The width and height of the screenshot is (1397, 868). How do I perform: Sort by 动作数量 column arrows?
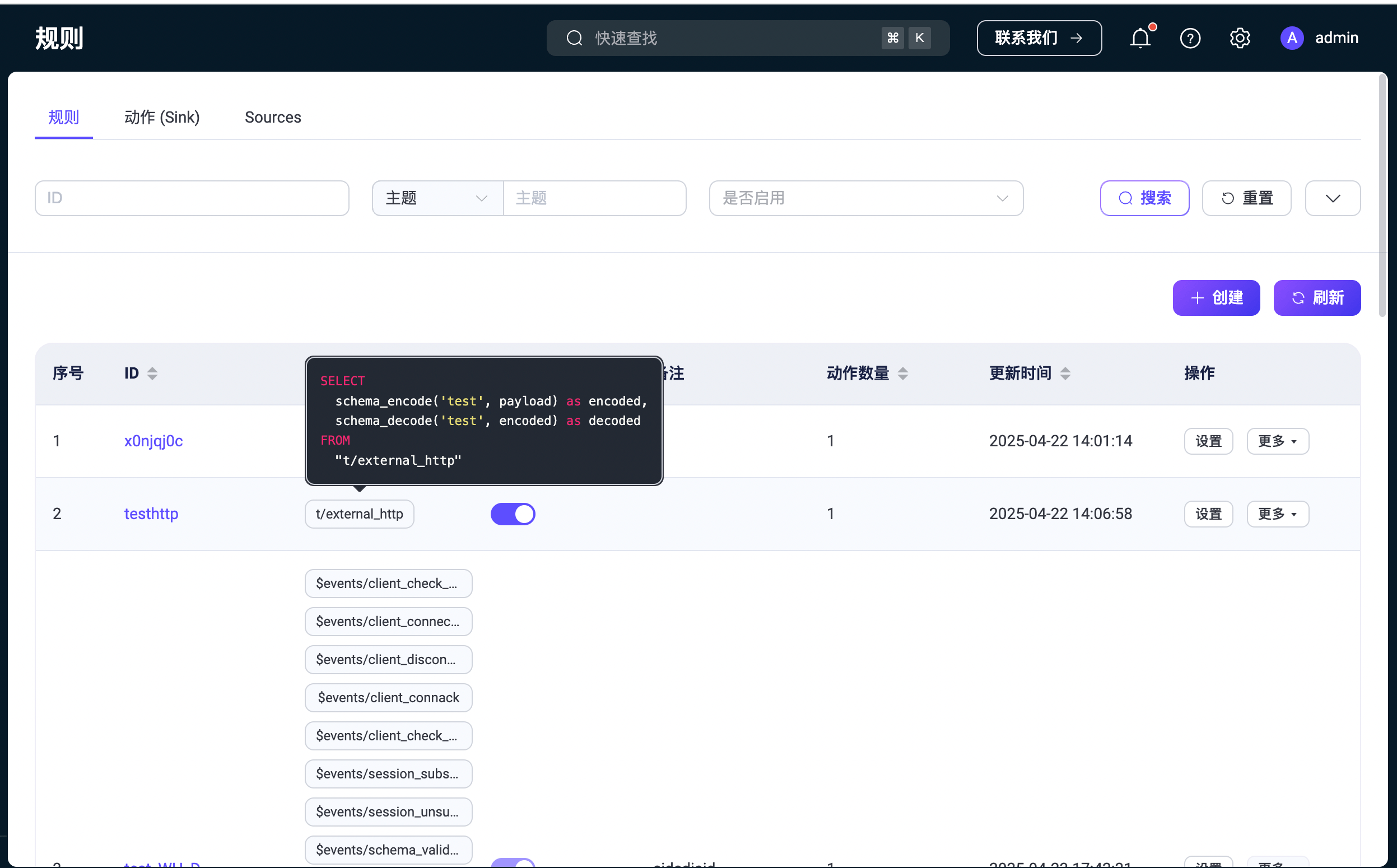(902, 374)
